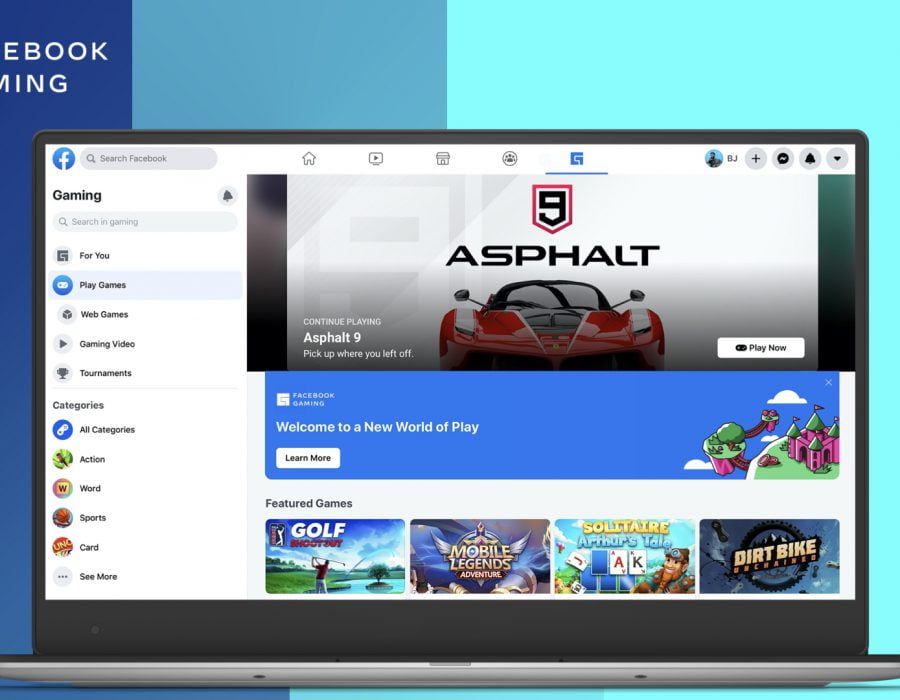Choose the Action category
900x700 pixels.
pyautogui.click(x=92, y=459)
